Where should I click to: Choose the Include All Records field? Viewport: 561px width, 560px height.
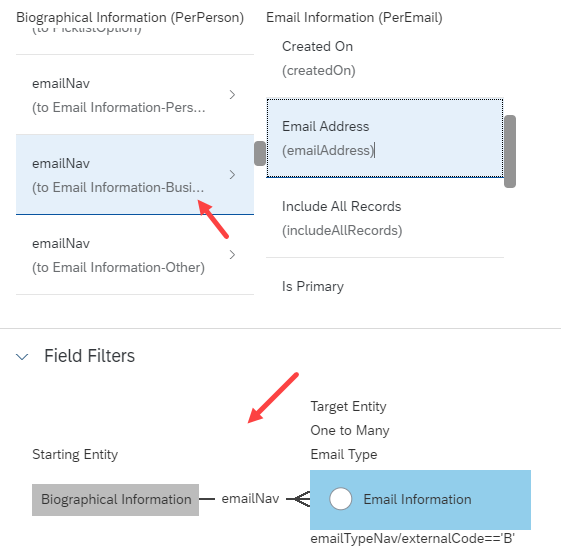(x=385, y=218)
